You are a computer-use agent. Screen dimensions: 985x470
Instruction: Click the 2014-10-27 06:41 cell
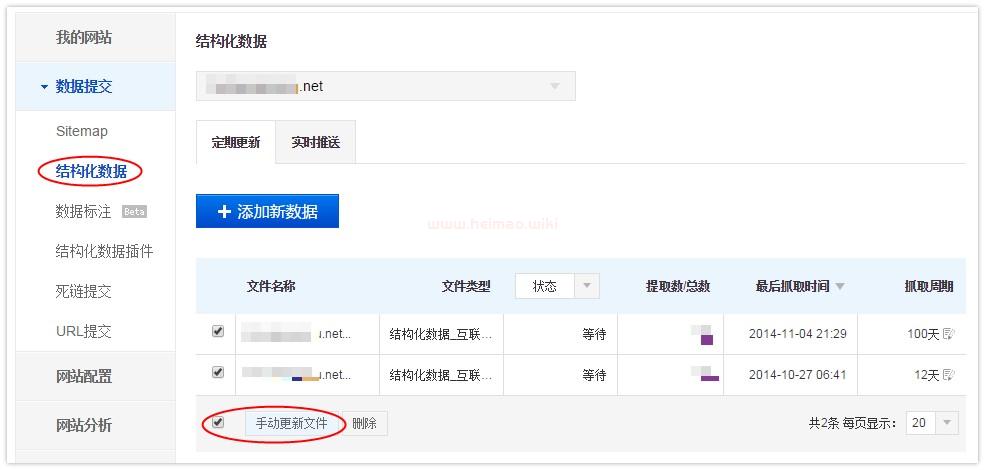798,375
